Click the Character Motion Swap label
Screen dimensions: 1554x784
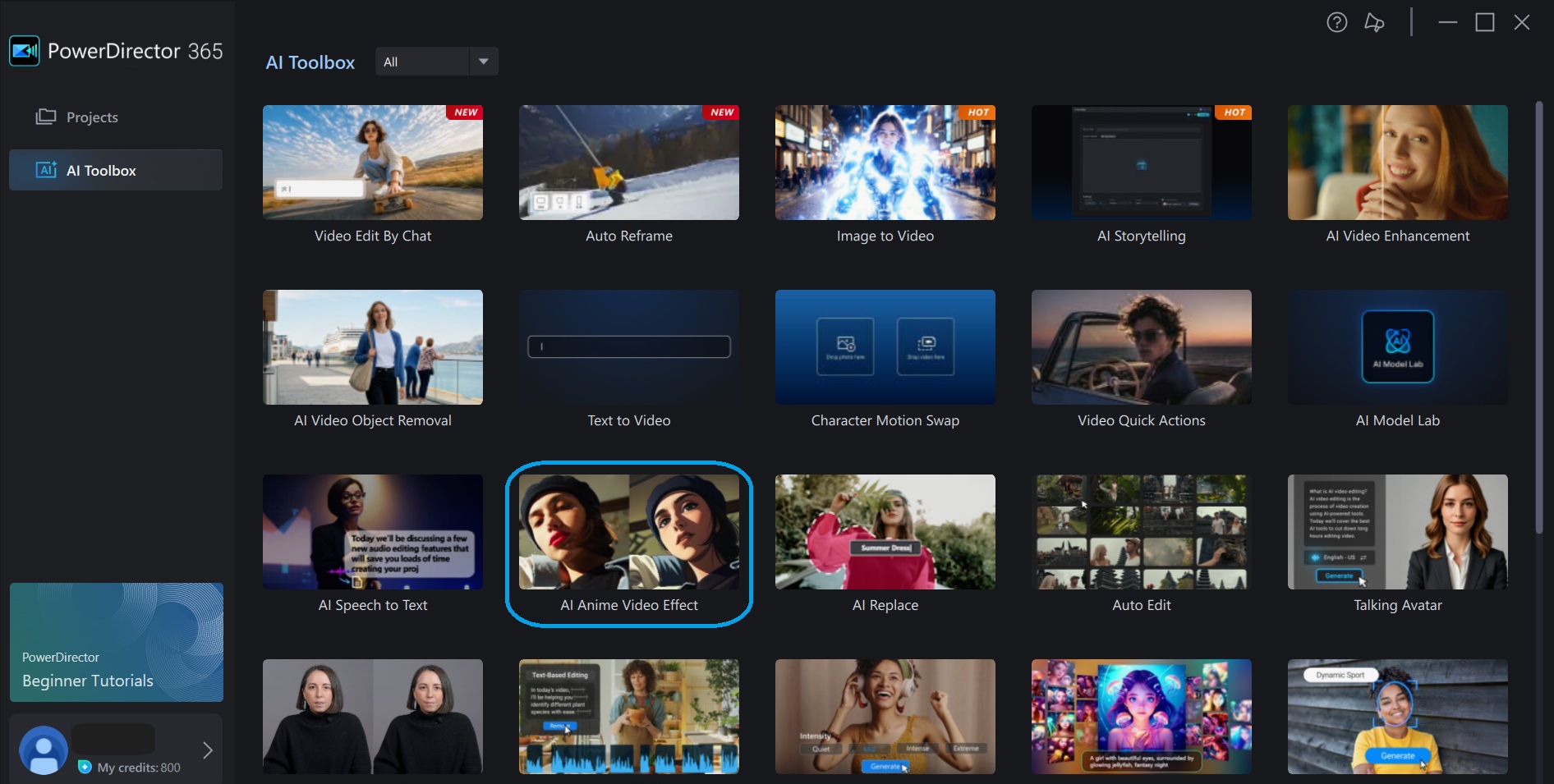[x=885, y=420]
